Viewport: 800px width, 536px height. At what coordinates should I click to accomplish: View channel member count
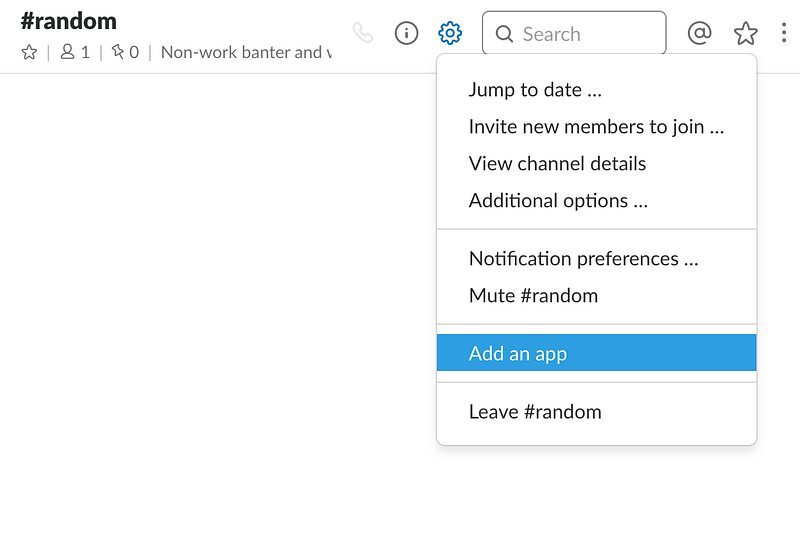tap(75, 52)
